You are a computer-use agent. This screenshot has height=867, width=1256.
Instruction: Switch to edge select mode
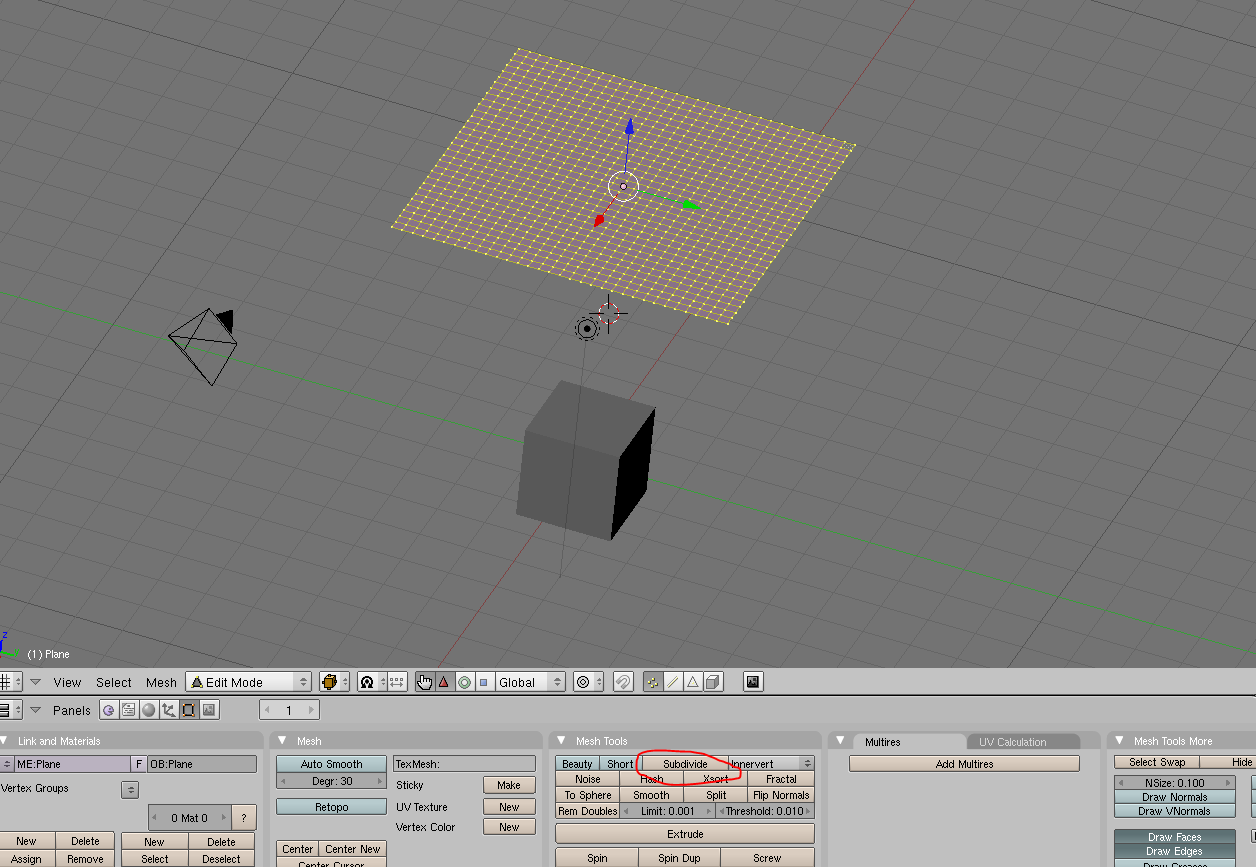[673, 682]
